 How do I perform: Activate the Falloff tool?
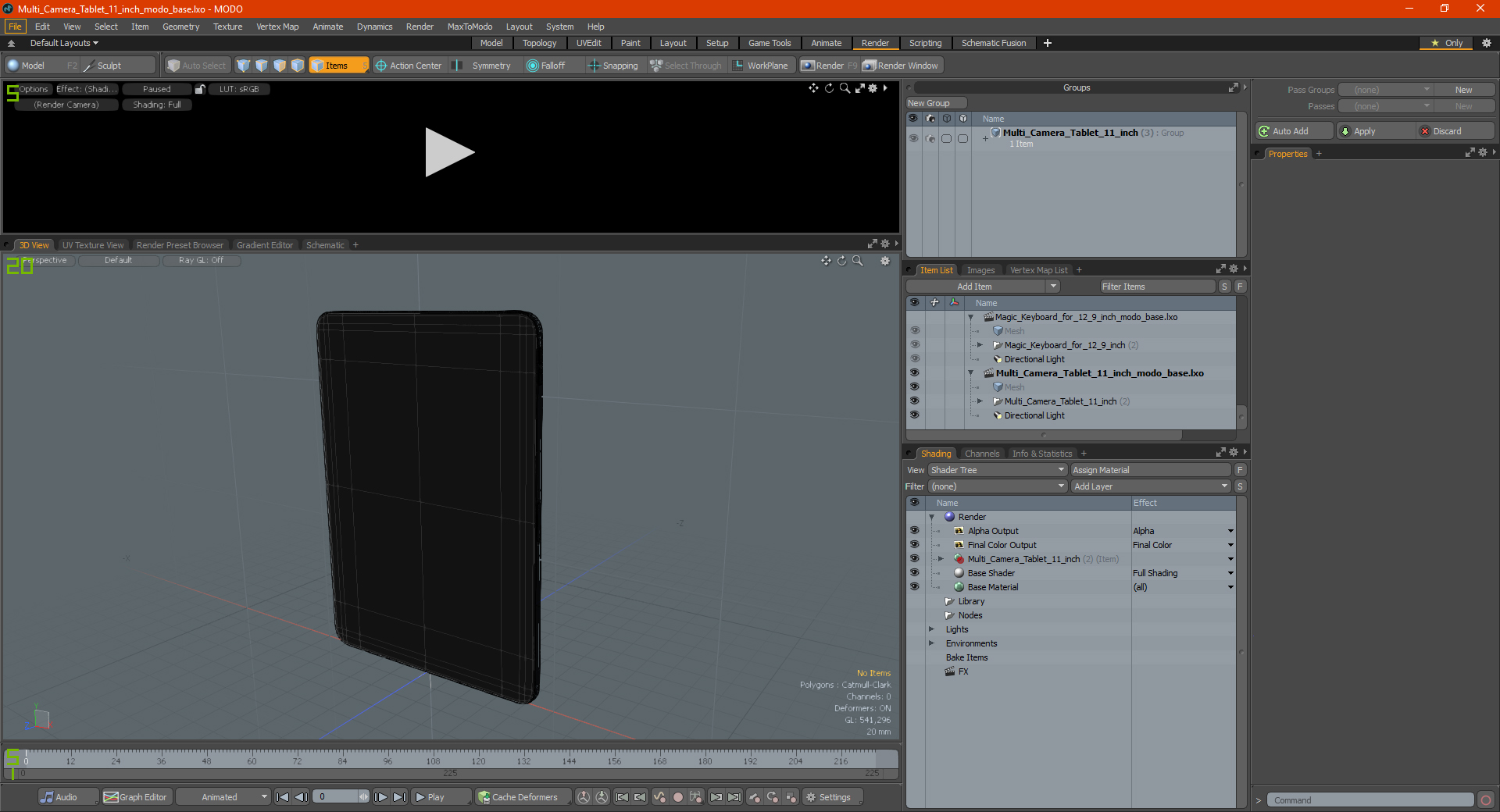[x=546, y=66]
